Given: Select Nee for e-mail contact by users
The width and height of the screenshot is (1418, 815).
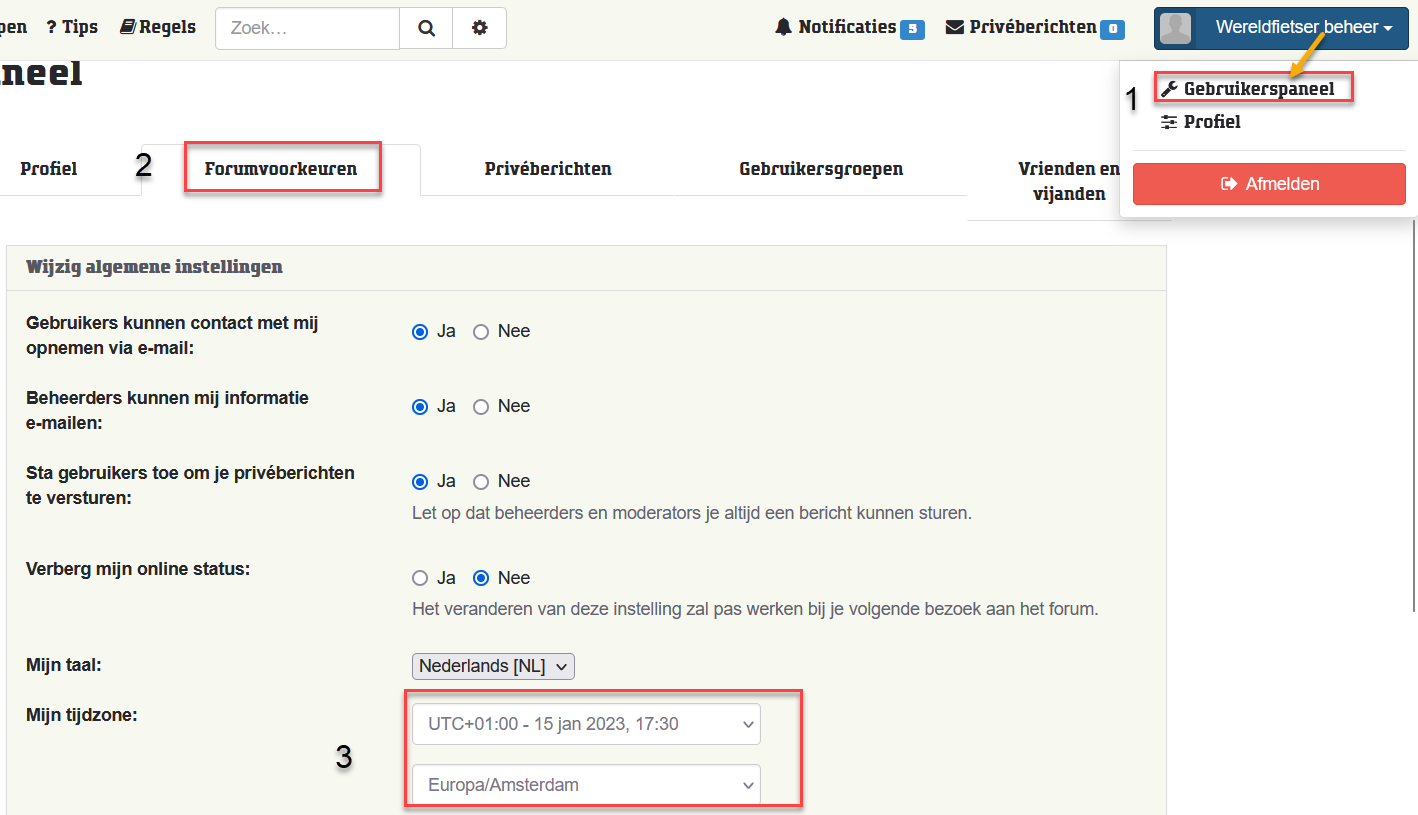Looking at the screenshot, I should click(x=481, y=332).
